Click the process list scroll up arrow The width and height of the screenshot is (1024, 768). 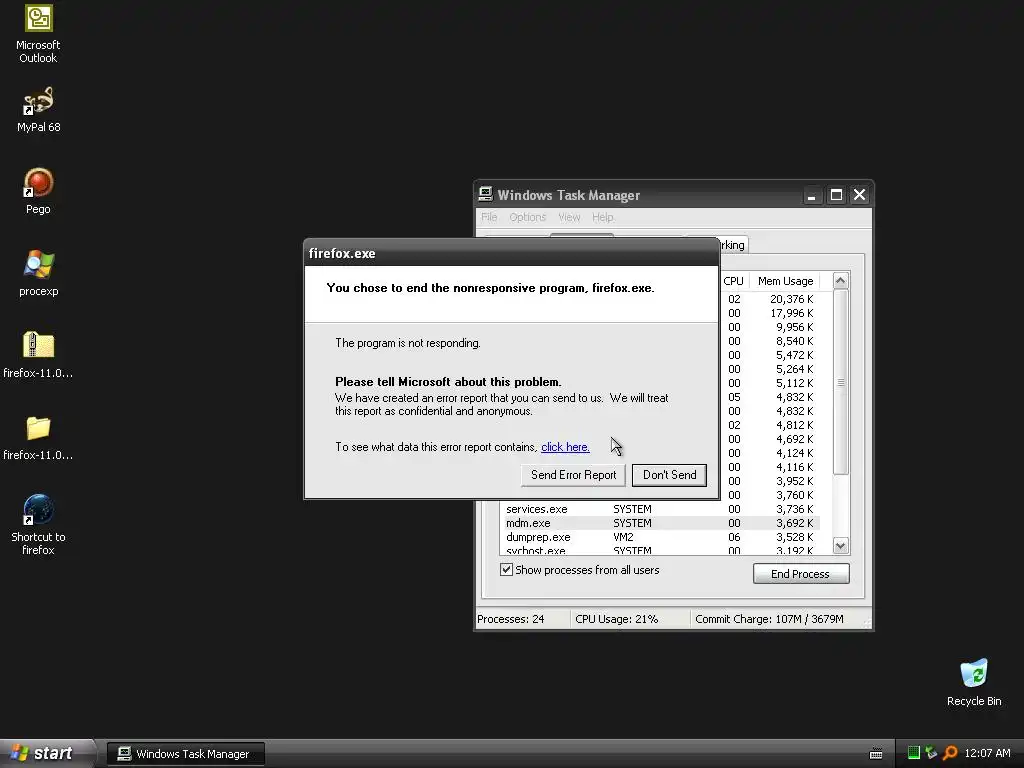tap(840, 281)
